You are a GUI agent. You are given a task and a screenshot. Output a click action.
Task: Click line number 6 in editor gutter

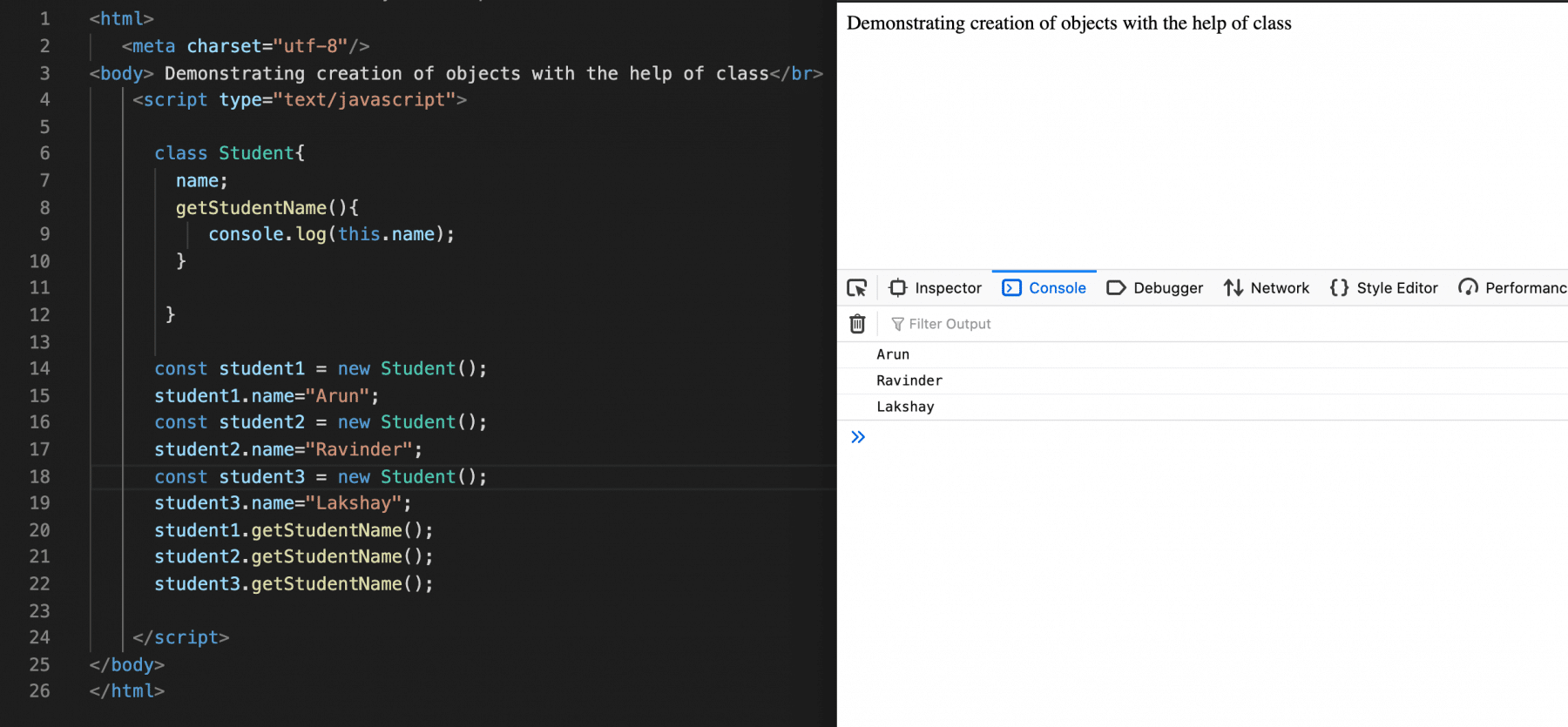(44, 153)
